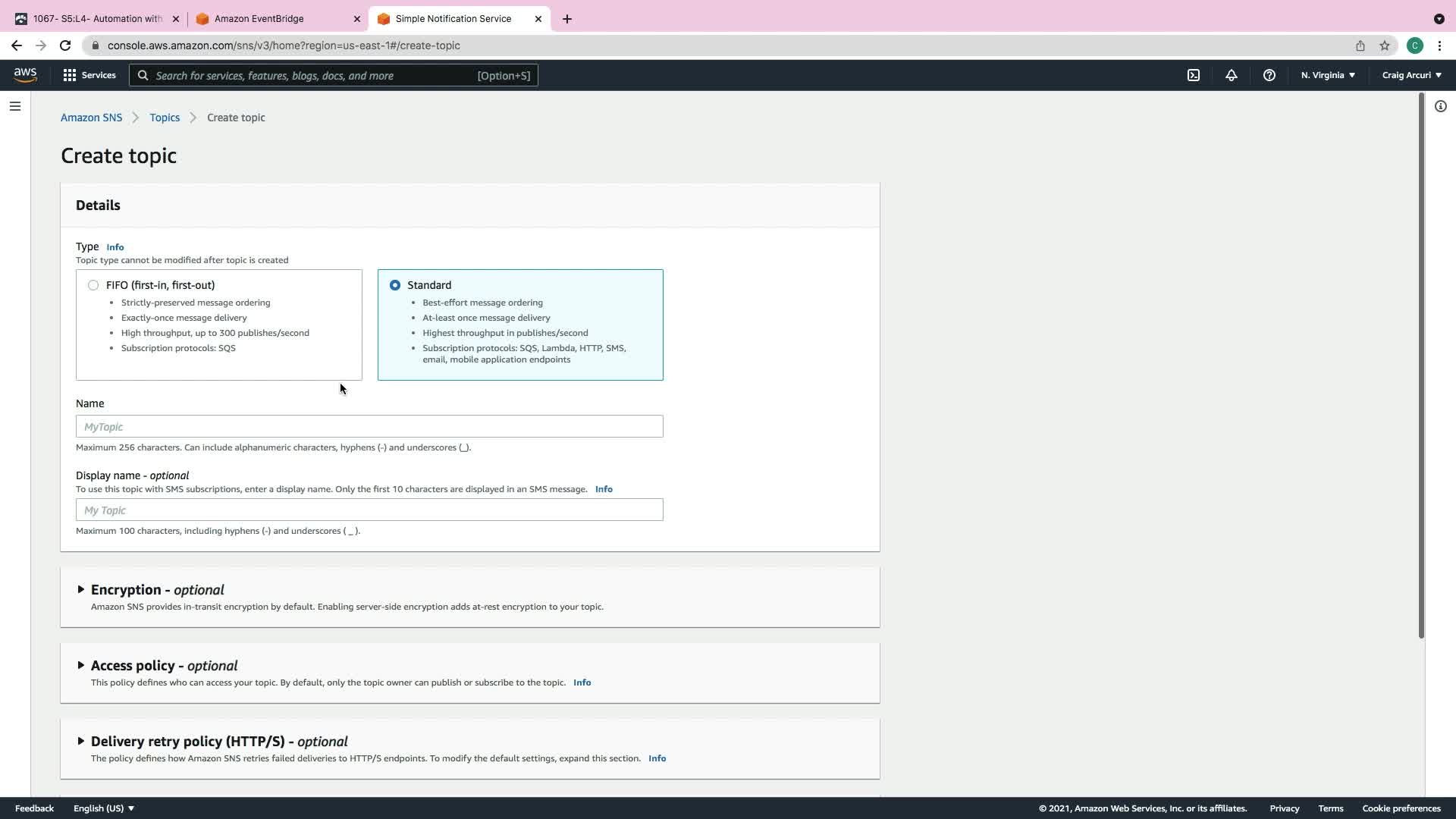Open AWS CloudShell icon in header
Screen dimensions: 1456x819
(1194, 75)
